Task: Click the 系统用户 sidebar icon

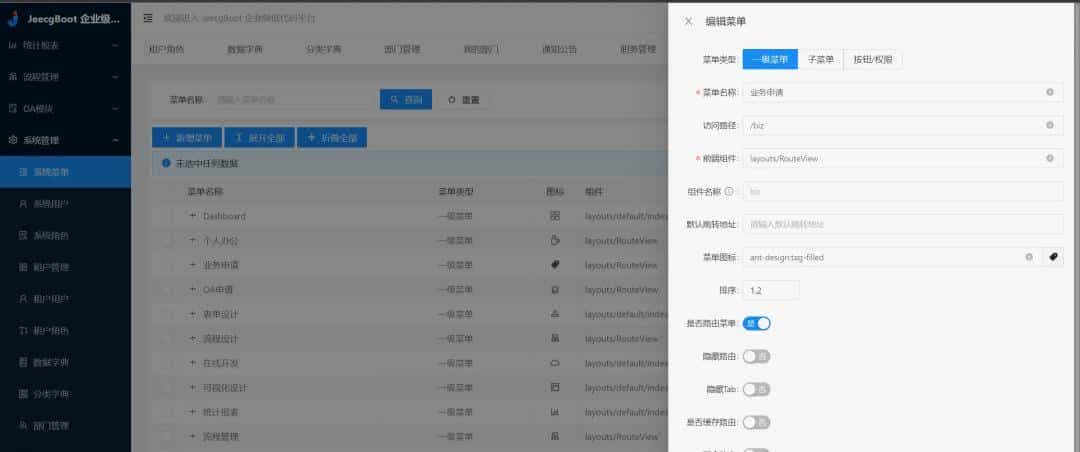Action: click(x=23, y=204)
